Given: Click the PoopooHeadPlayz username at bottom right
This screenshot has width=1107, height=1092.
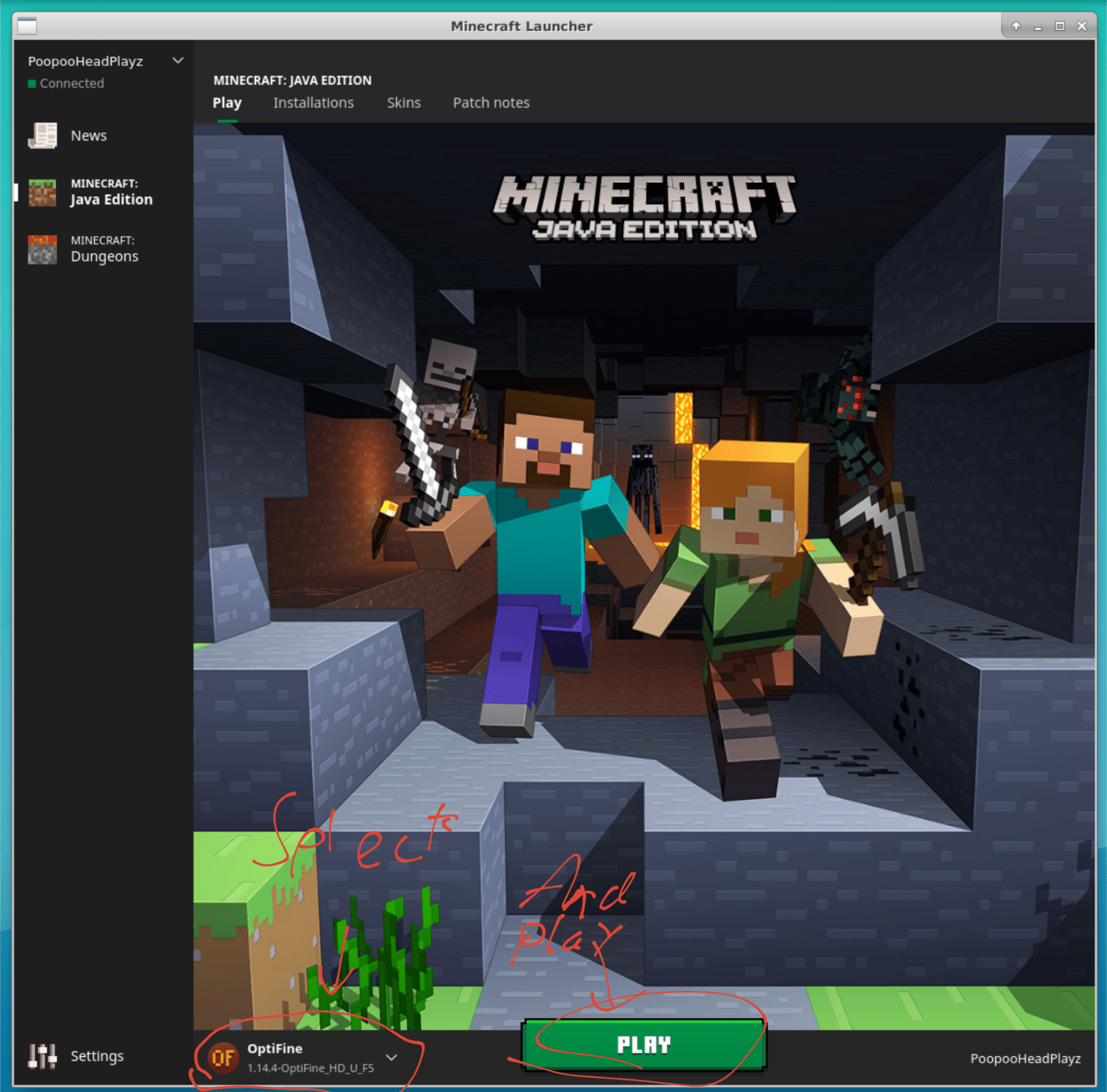Looking at the screenshot, I should (x=1025, y=1058).
